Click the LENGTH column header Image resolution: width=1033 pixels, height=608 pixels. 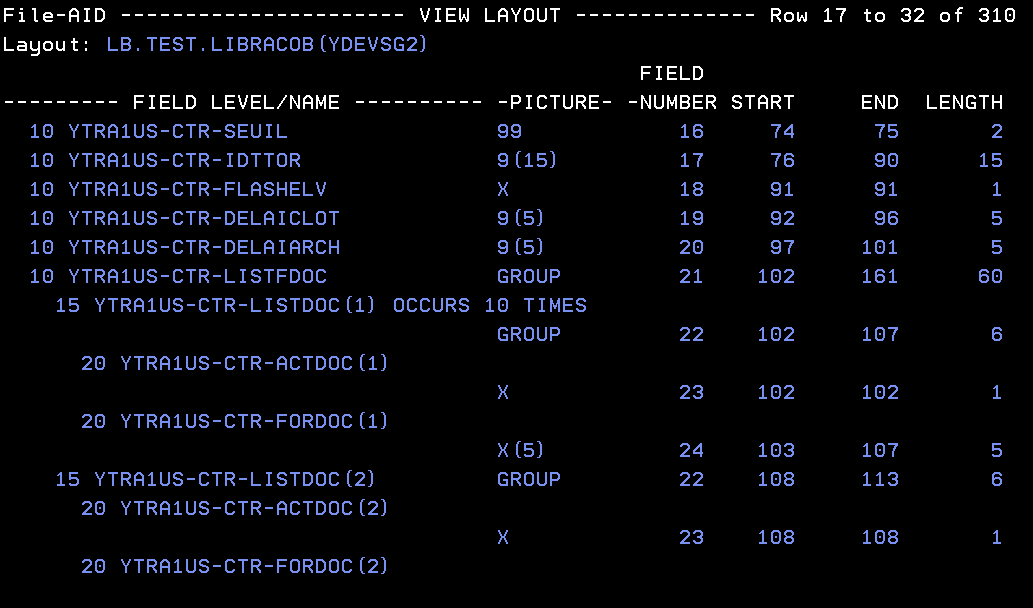(x=964, y=103)
